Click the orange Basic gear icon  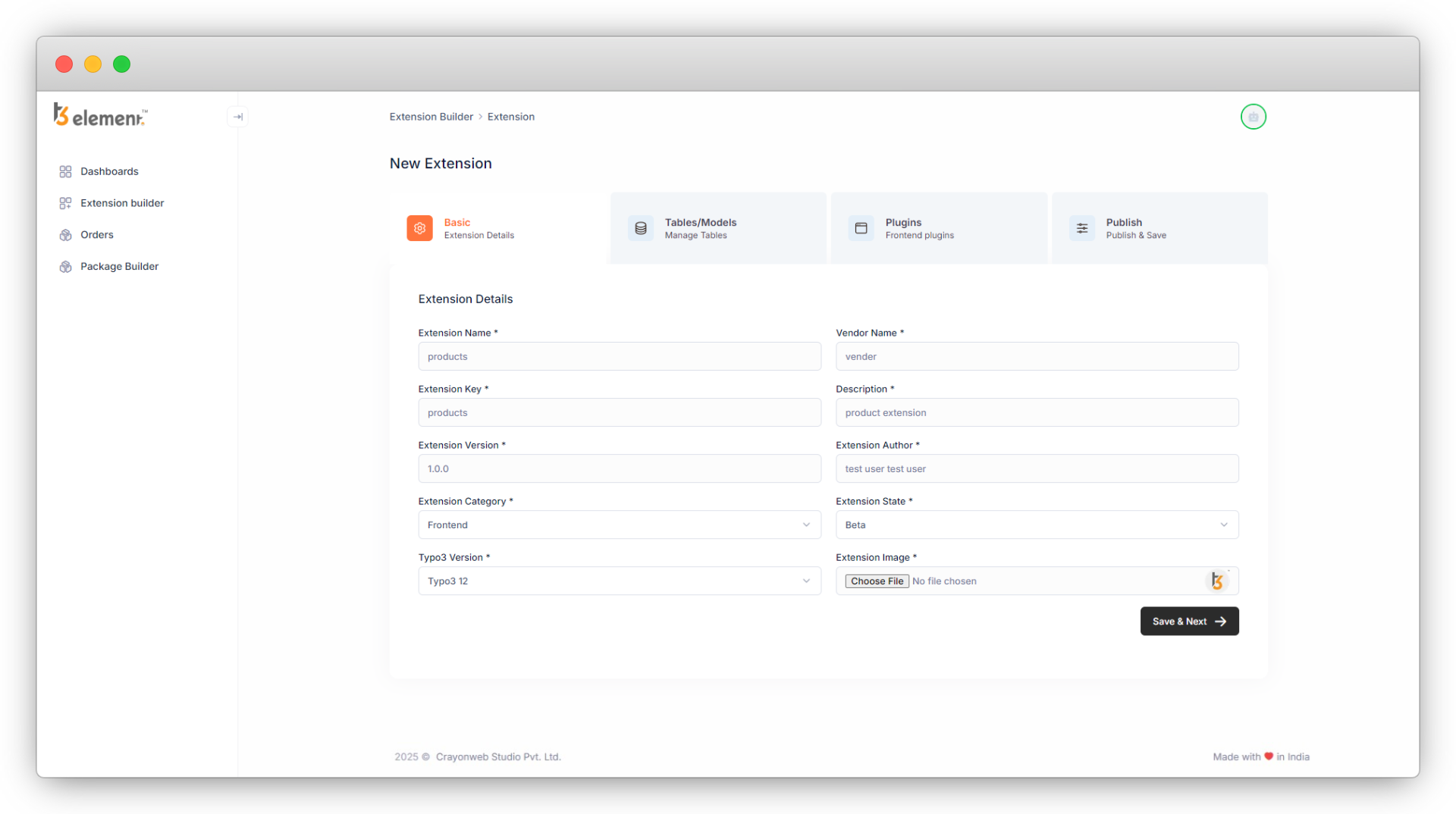pyautogui.click(x=419, y=228)
